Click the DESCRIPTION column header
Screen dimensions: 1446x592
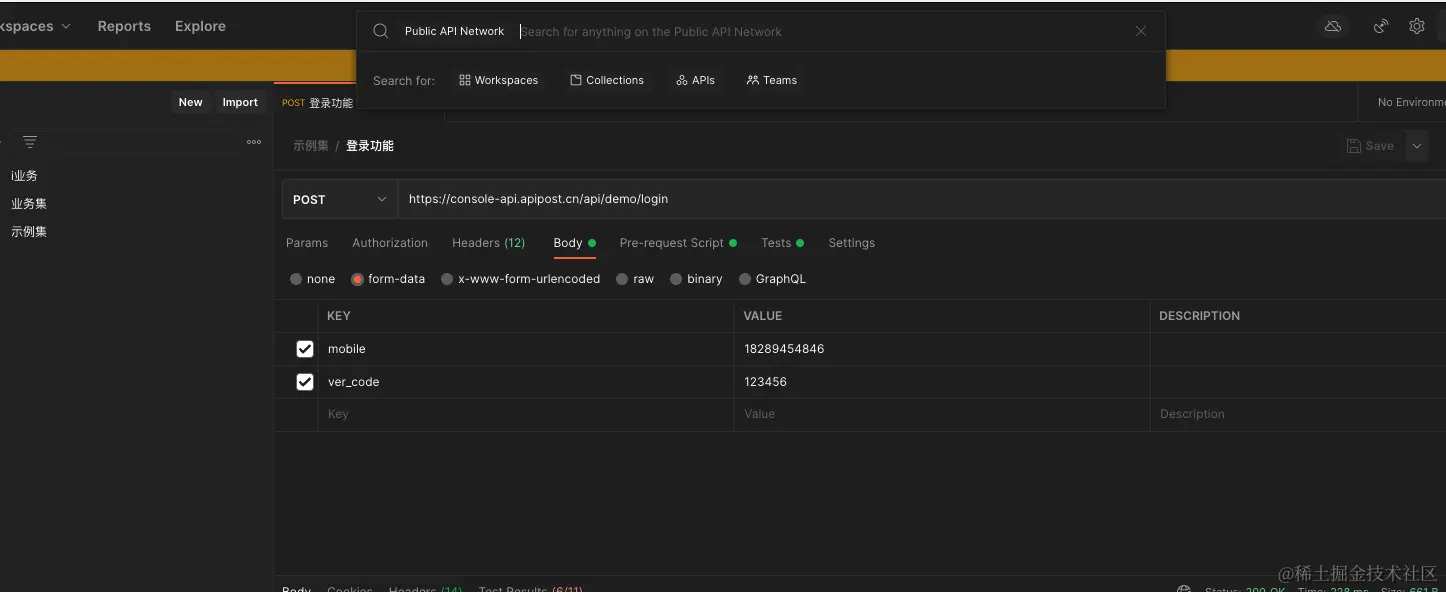(1199, 316)
